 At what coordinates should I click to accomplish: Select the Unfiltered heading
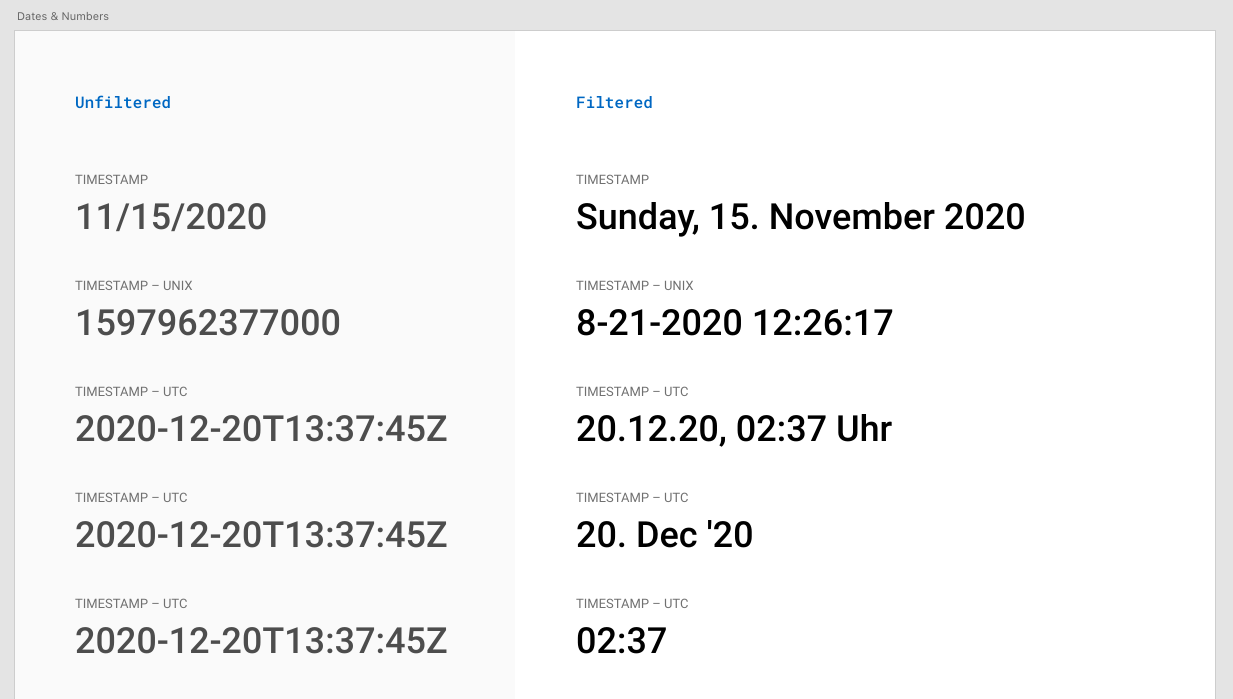pos(123,102)
